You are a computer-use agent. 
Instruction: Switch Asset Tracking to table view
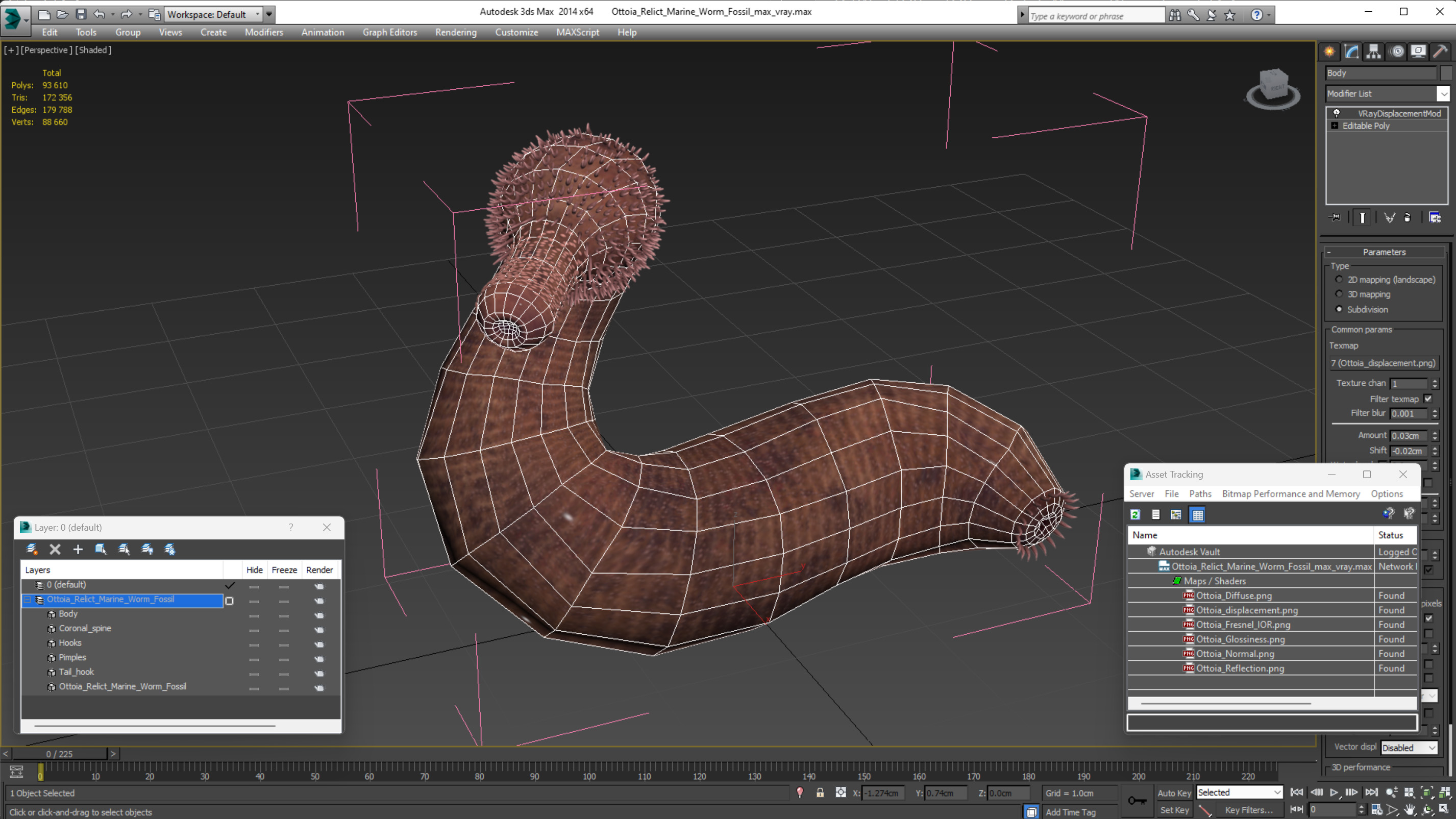[x=1197, y=514]
